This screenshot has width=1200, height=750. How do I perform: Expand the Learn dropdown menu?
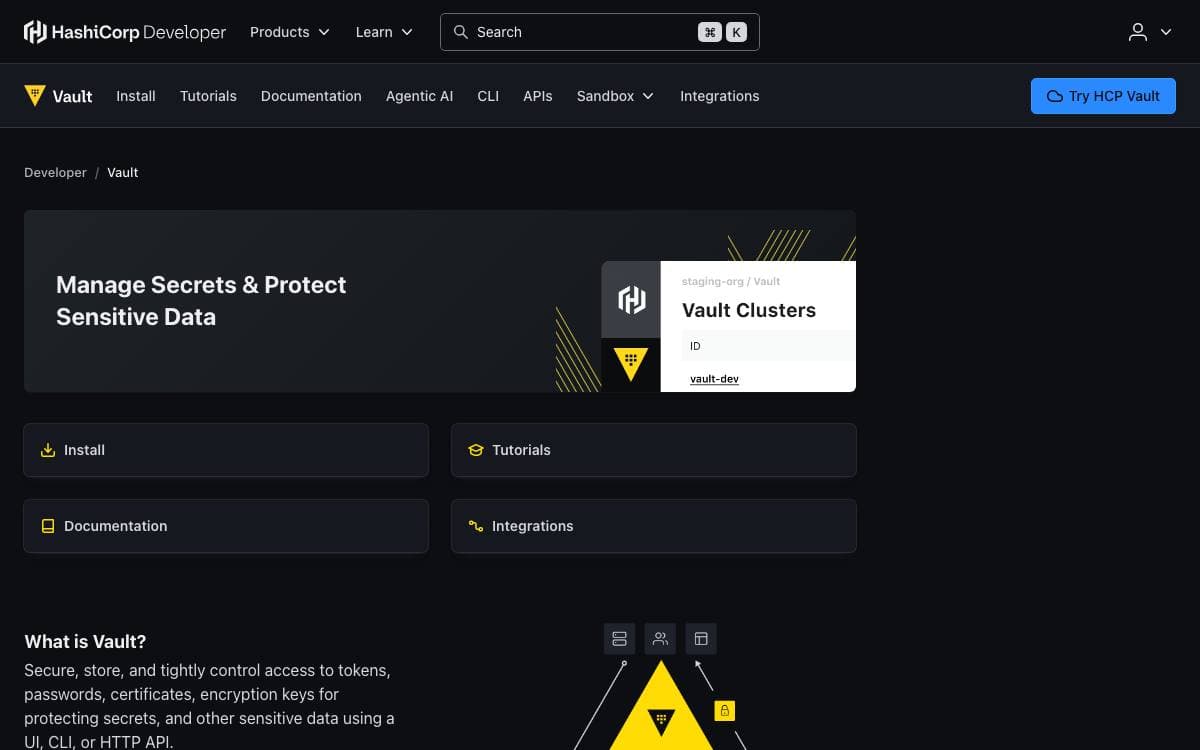(x=384, y=32)
